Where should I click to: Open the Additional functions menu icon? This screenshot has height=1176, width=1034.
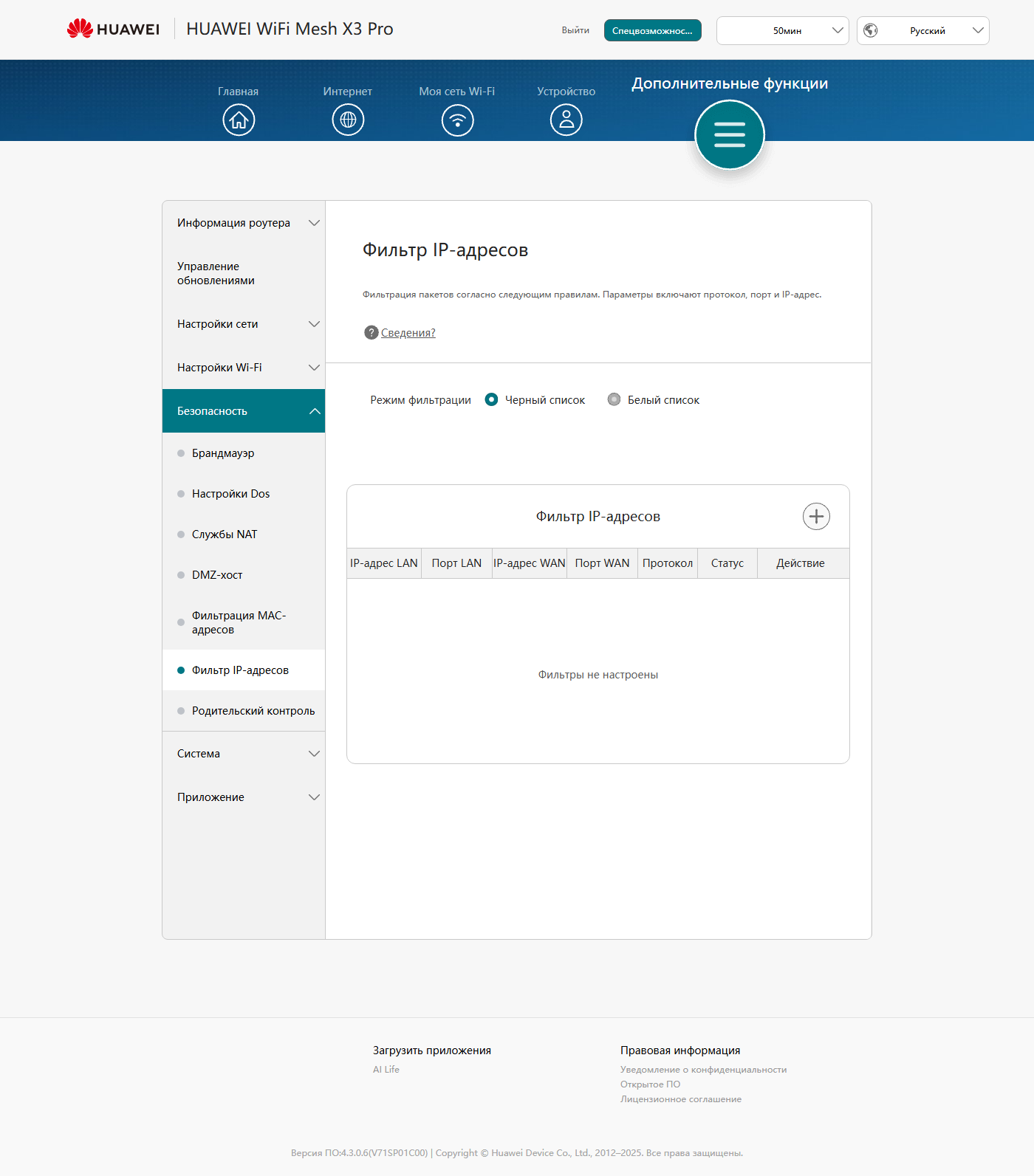pos(730,134)
